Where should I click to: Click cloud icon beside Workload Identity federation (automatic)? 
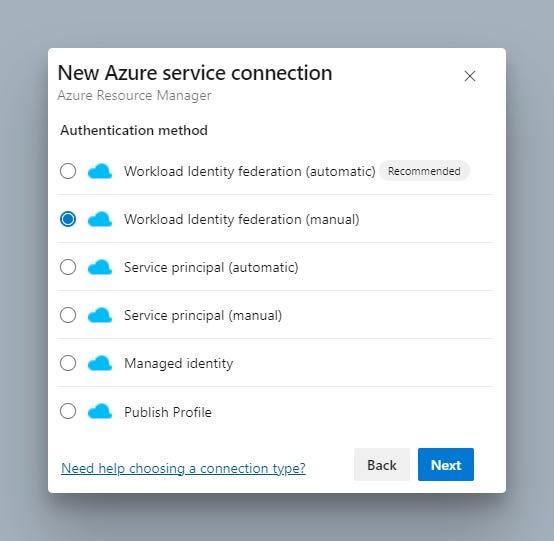pos(100,171)
